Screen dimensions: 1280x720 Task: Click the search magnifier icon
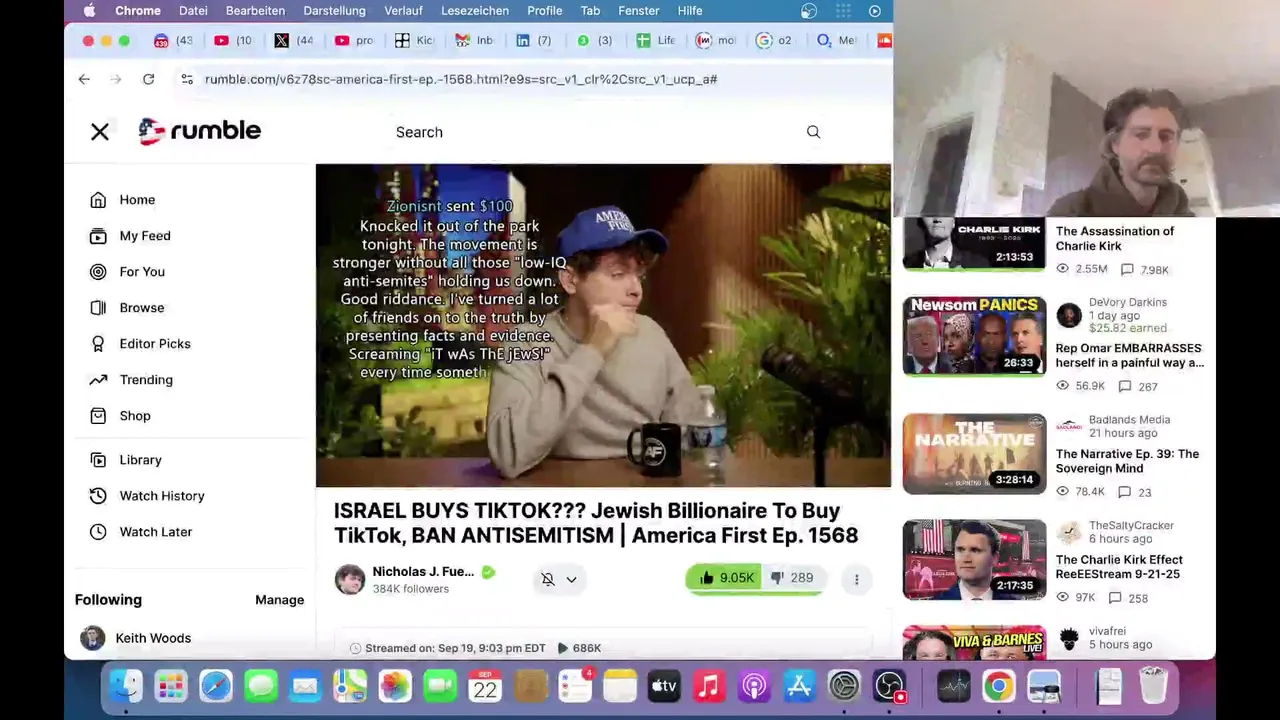813,132
